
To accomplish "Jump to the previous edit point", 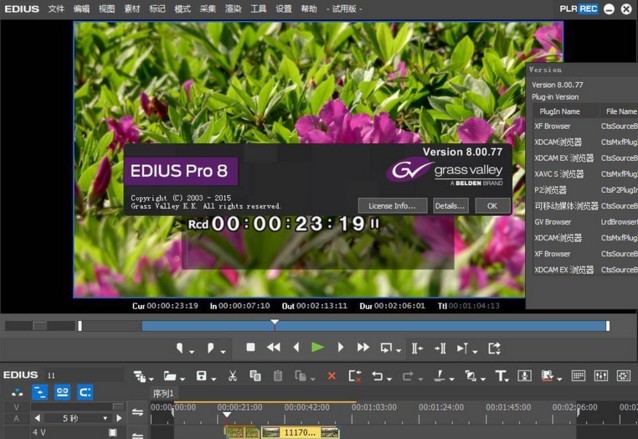I will tap(417, 348).
